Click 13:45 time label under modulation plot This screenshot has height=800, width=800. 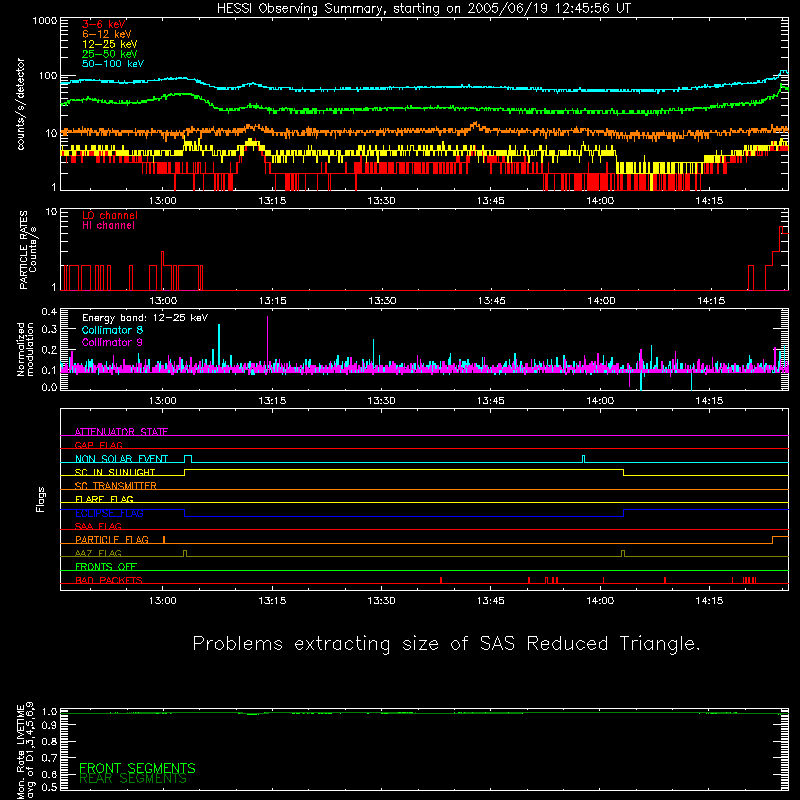(x=491, y=401)
